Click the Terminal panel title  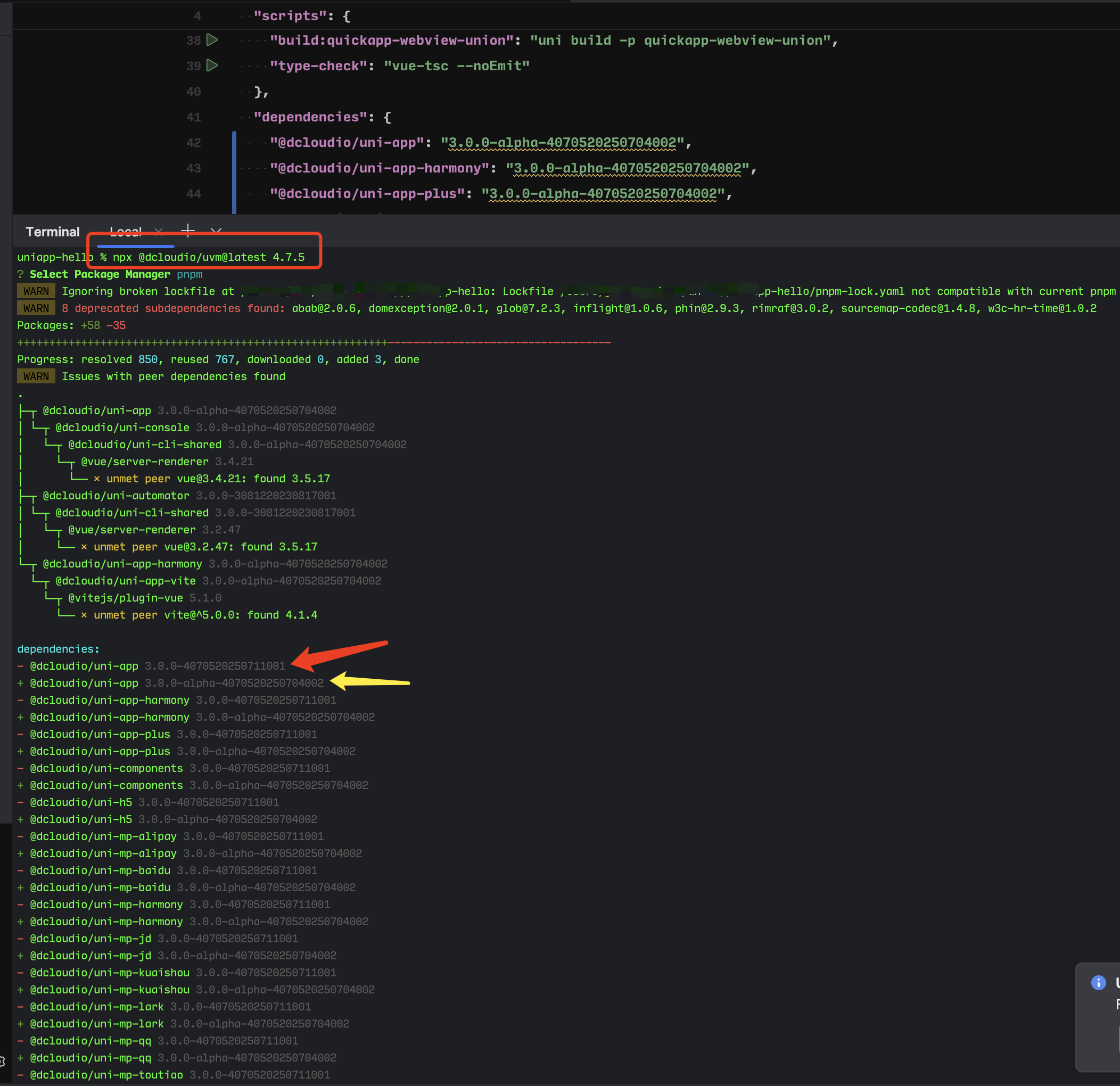point(53,232)
